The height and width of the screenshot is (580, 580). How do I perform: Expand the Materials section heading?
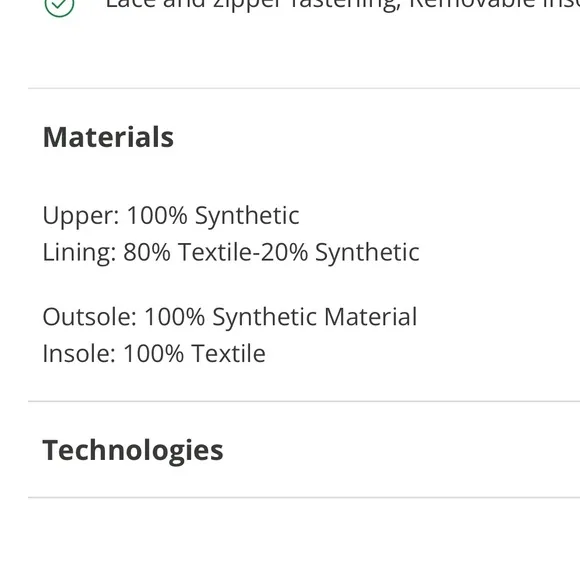tap(108, 137)
